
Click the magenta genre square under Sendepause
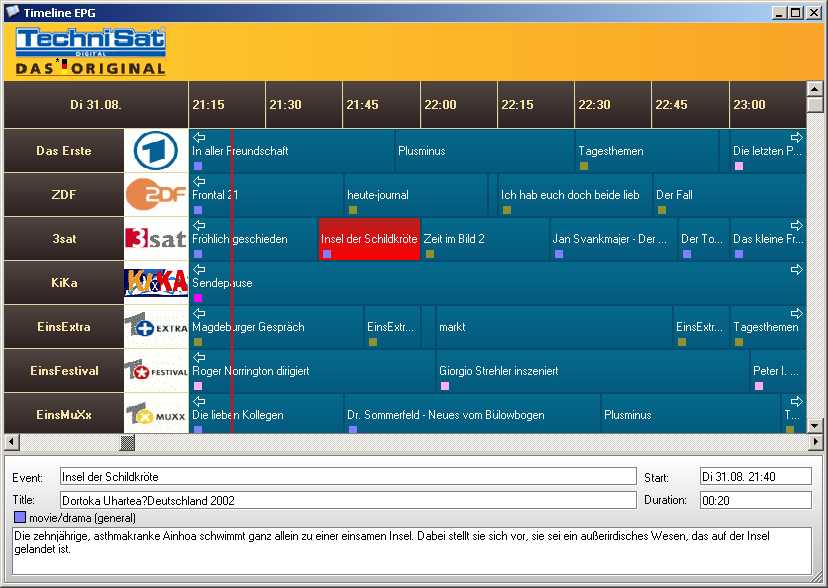click(x=198, y=298)
